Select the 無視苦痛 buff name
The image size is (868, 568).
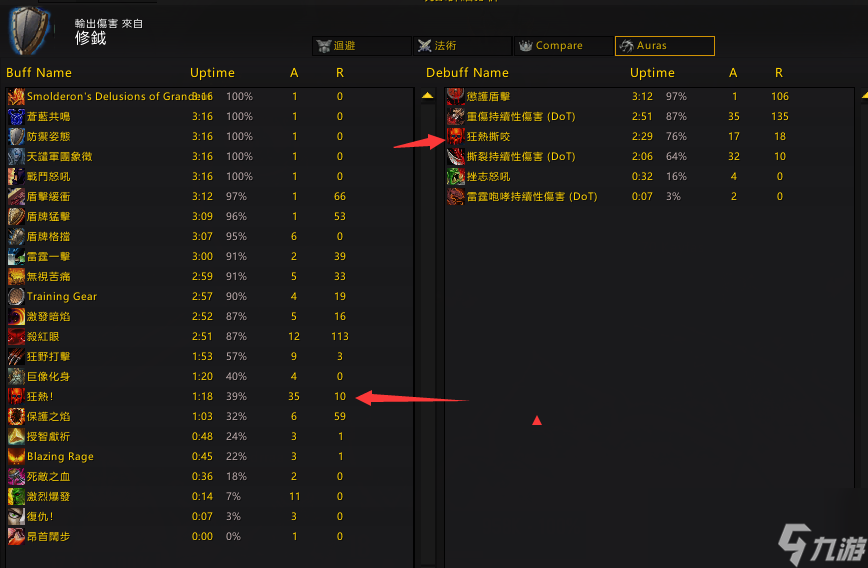[49, 277]
